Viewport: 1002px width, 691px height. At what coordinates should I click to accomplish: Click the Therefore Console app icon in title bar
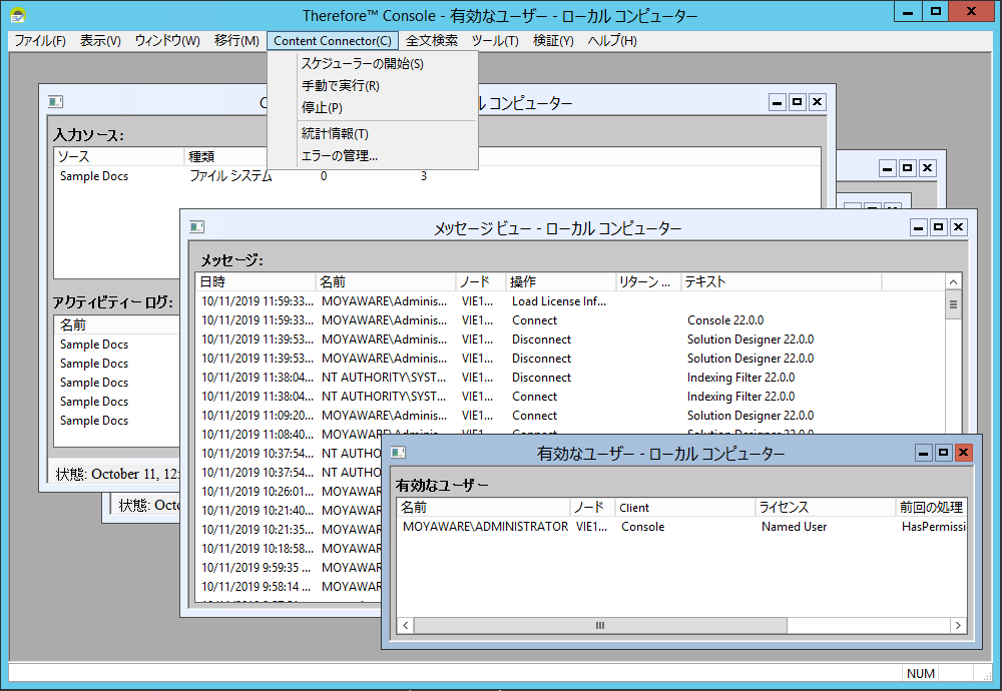coord(17,15)
